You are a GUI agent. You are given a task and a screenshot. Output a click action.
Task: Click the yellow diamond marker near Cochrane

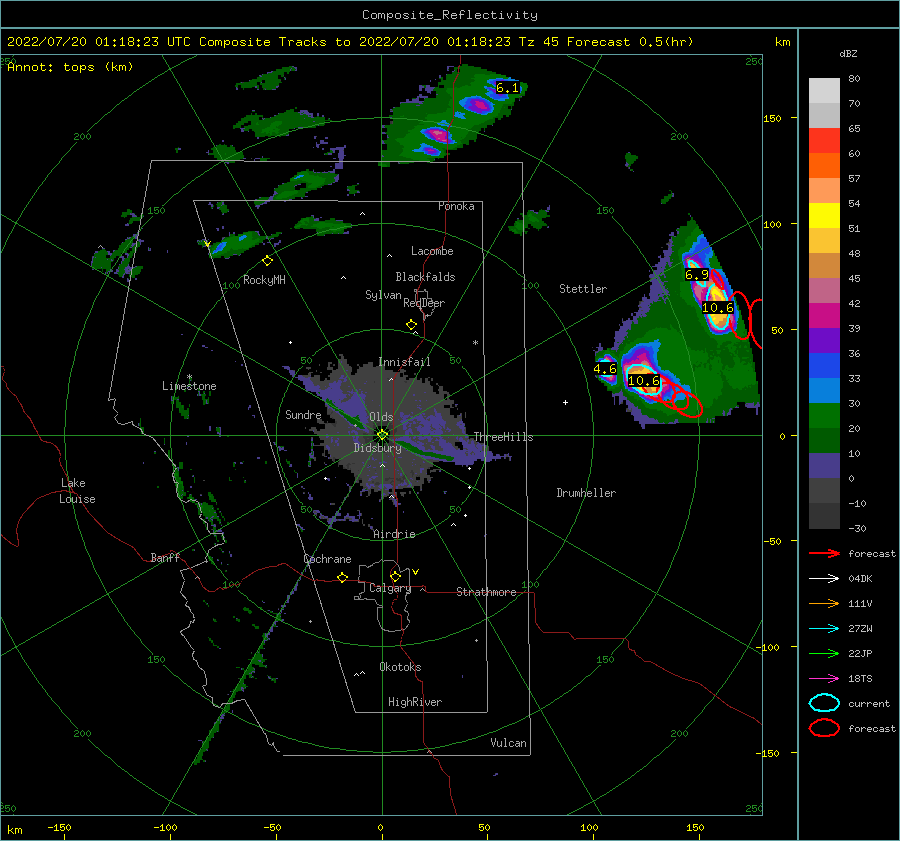click(x=342, y=578)
